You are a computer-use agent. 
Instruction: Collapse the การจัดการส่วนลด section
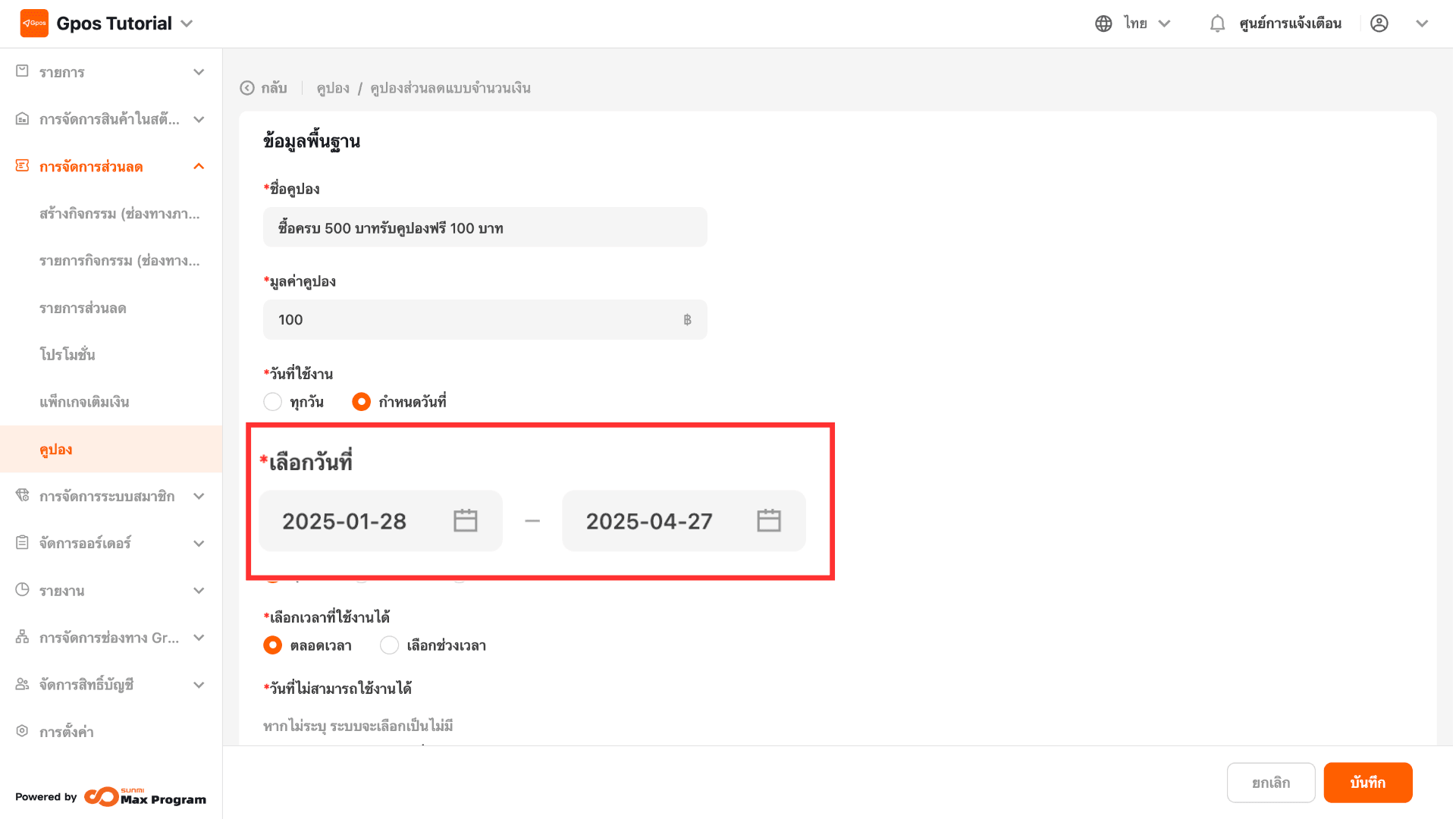tap(199, 166)
